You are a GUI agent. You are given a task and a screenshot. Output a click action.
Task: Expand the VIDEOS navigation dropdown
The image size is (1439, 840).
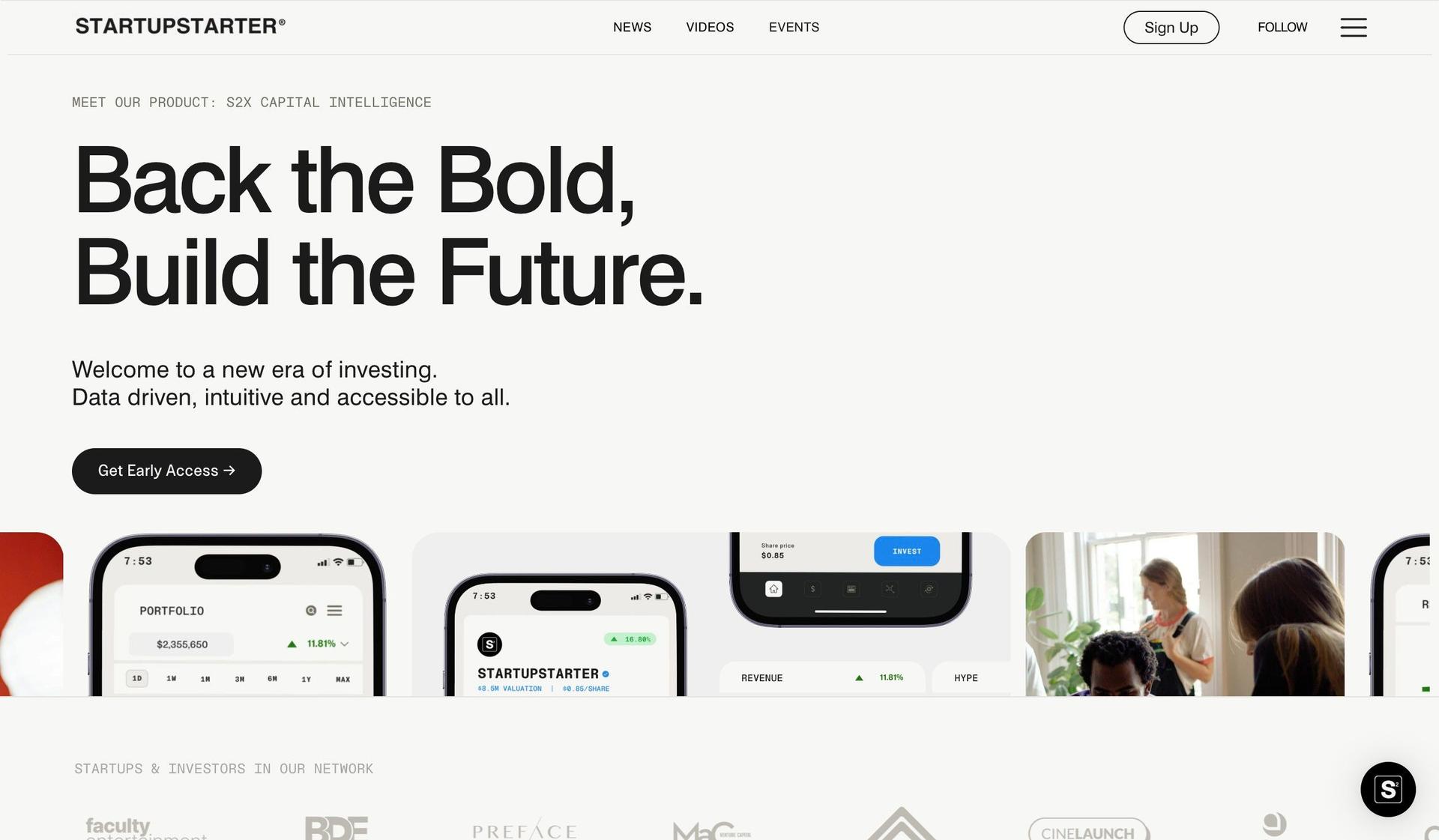(710, 27)
